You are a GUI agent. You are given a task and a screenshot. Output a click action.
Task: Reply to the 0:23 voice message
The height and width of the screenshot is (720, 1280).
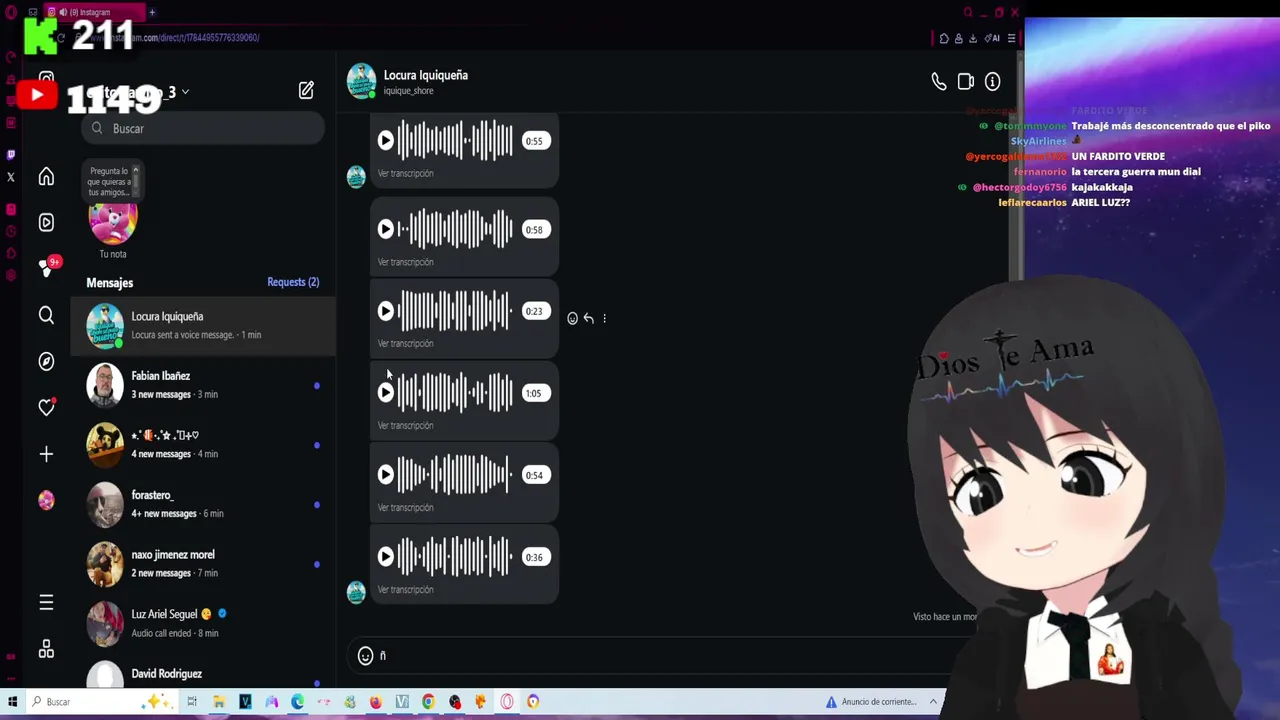tap(588, 318)
